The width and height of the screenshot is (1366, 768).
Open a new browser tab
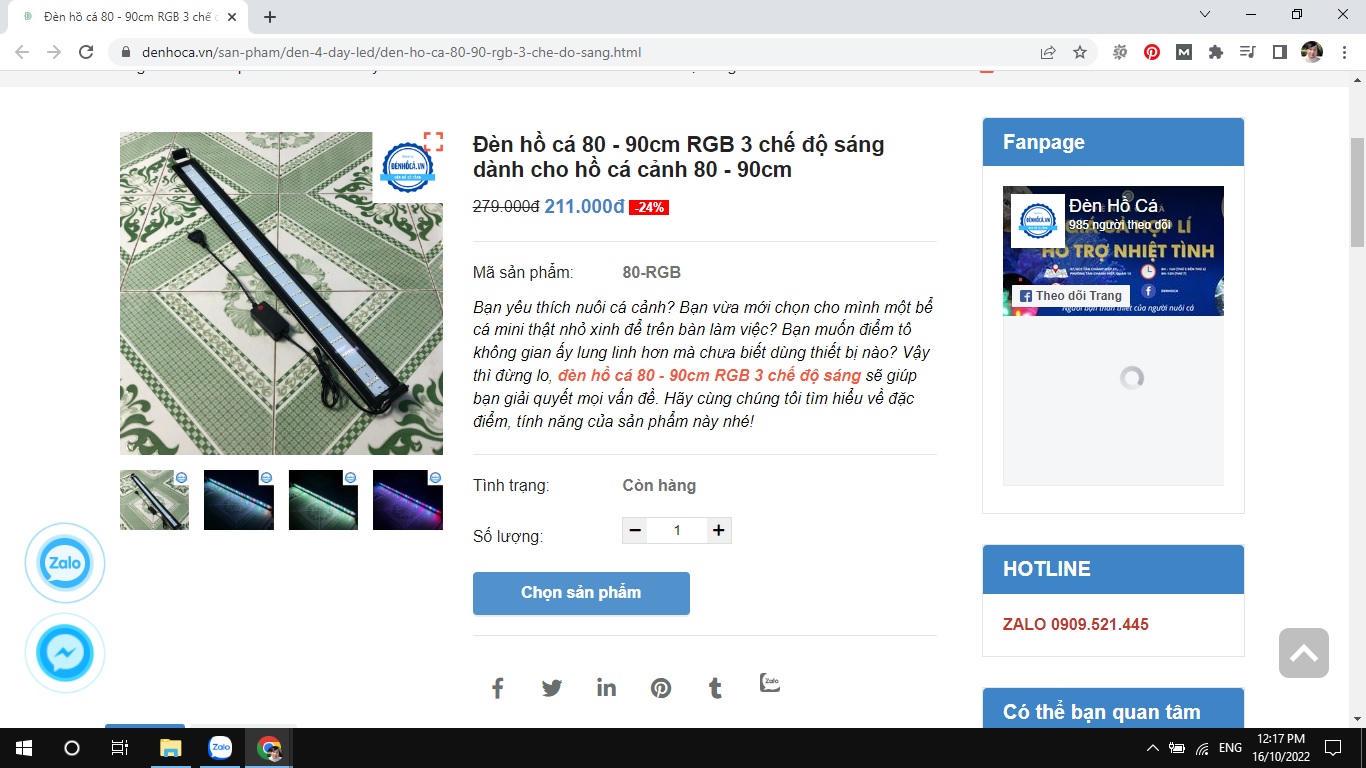pos(270,17)
